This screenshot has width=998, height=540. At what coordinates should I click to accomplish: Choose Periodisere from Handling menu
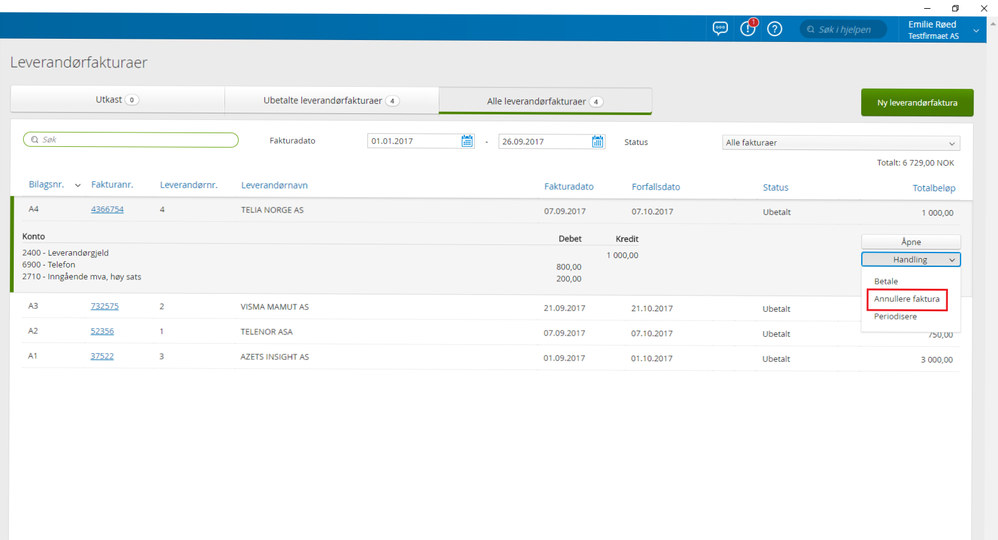click(896, 316)
